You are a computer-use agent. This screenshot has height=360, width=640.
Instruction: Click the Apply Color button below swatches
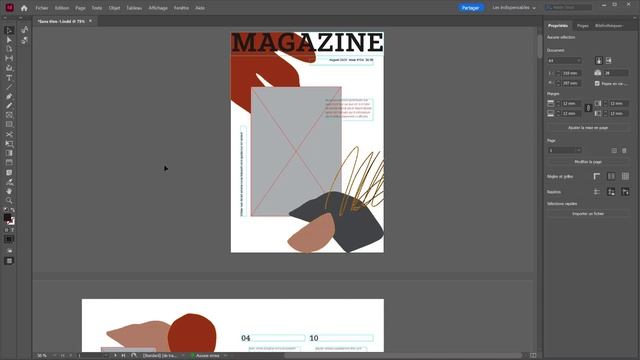click(9, 240)
